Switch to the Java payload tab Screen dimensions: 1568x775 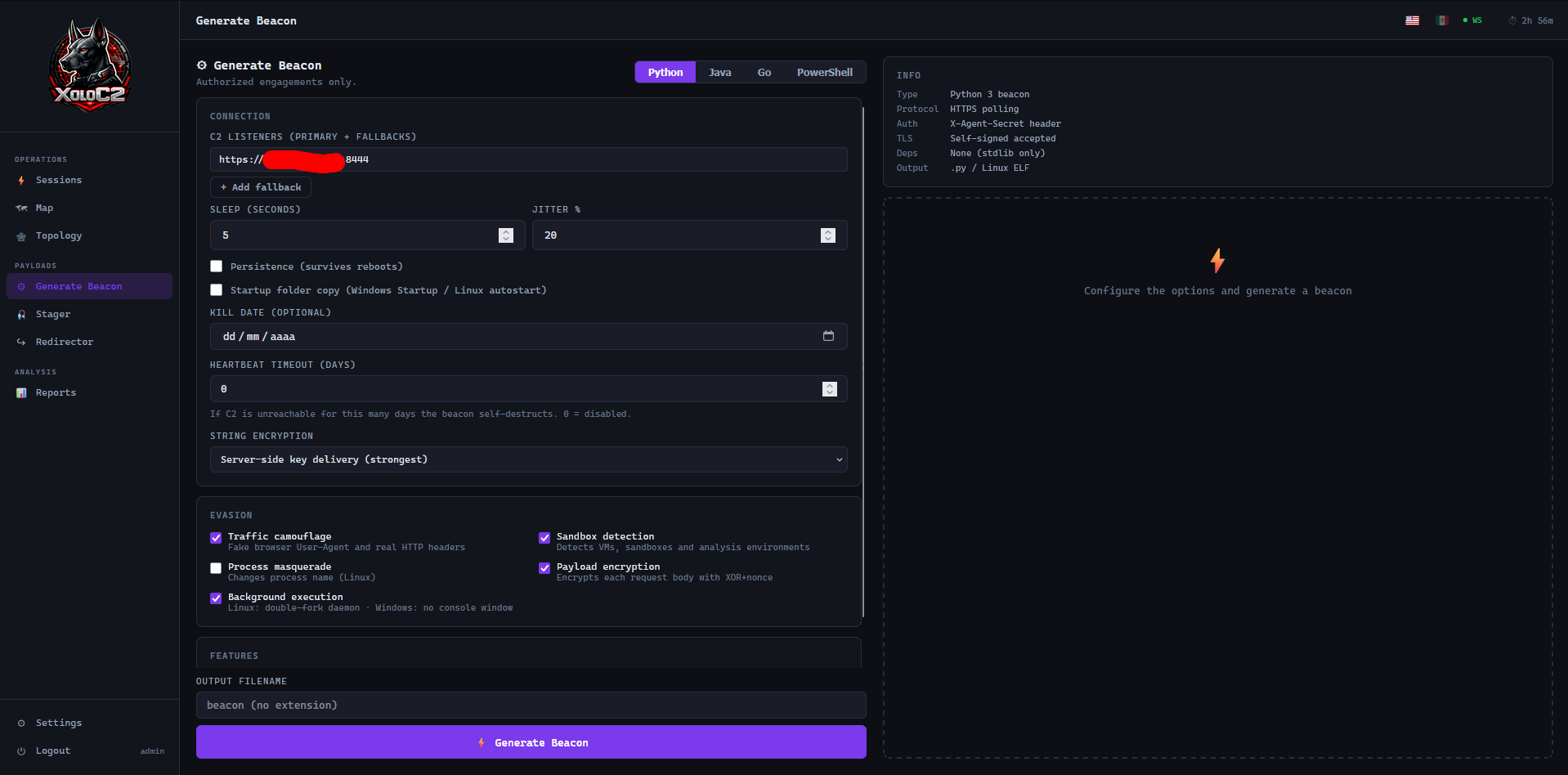(x=719, y=72)
